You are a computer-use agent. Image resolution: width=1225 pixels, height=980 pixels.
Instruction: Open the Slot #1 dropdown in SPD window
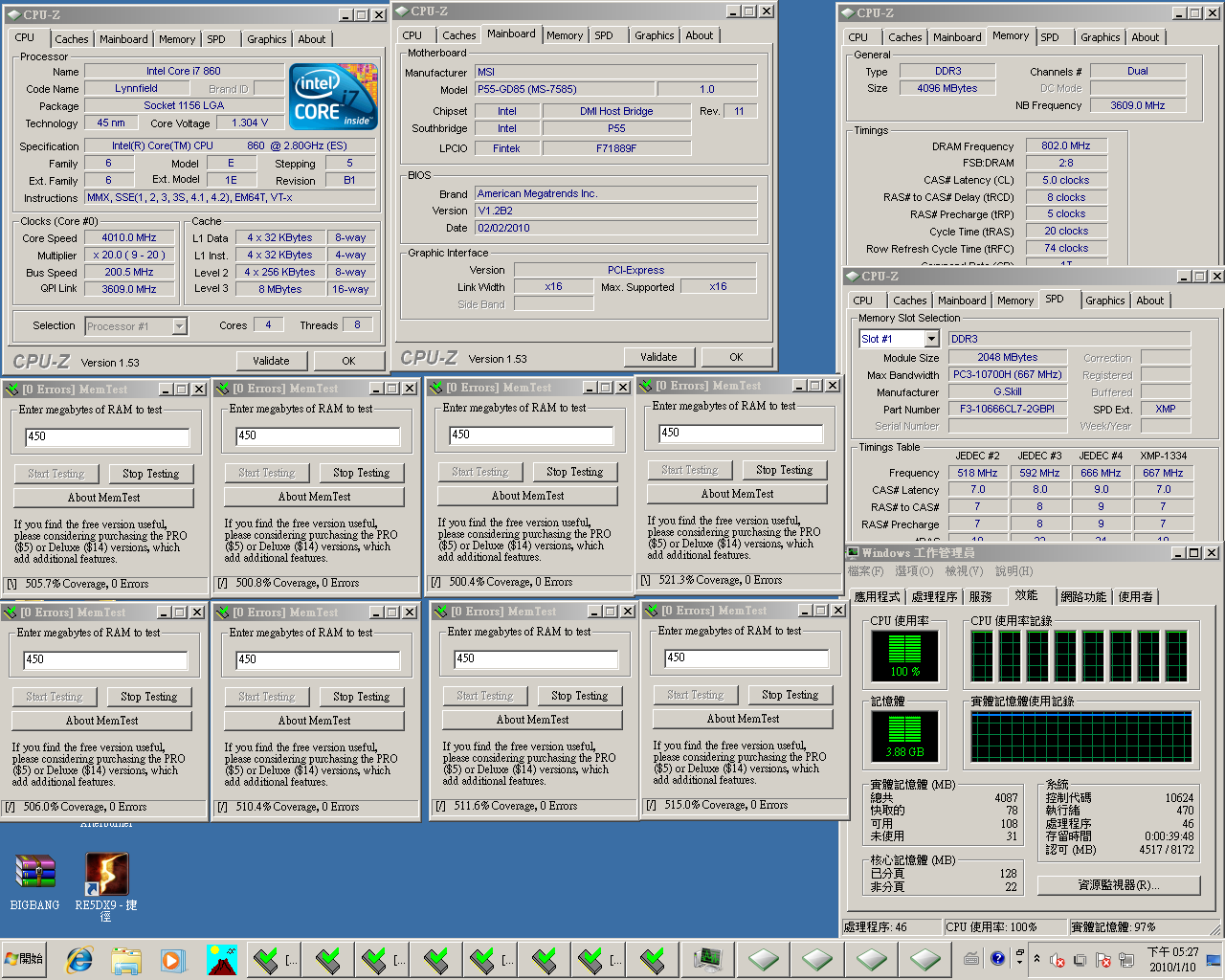pyautogui.click(x=931, y=339)
